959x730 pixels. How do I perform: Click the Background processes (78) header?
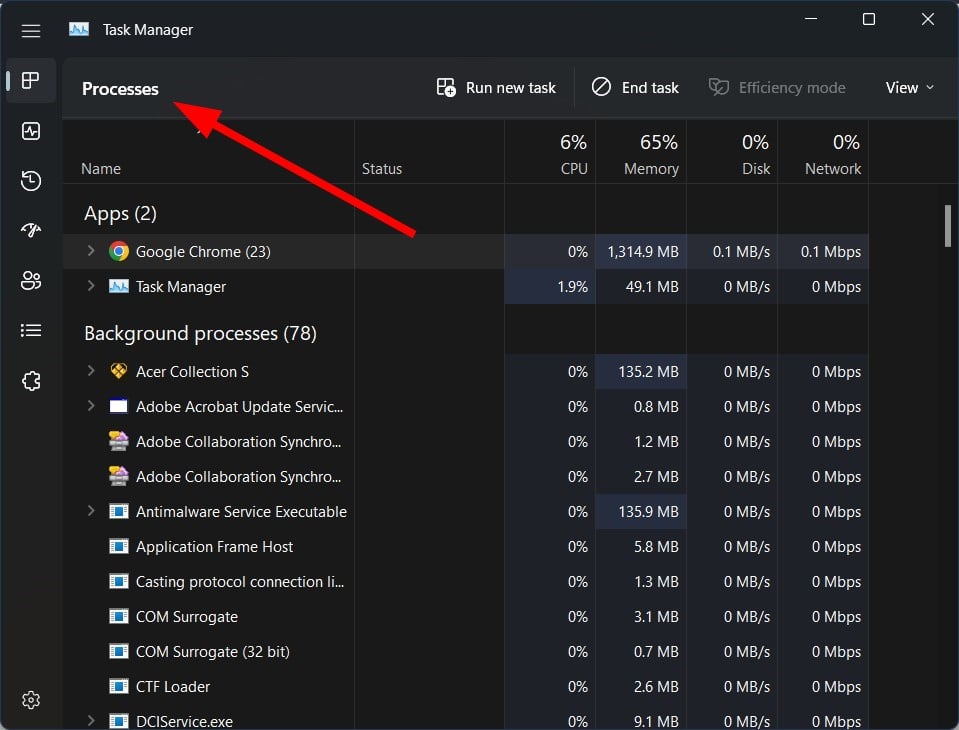(x=201, y=334)
